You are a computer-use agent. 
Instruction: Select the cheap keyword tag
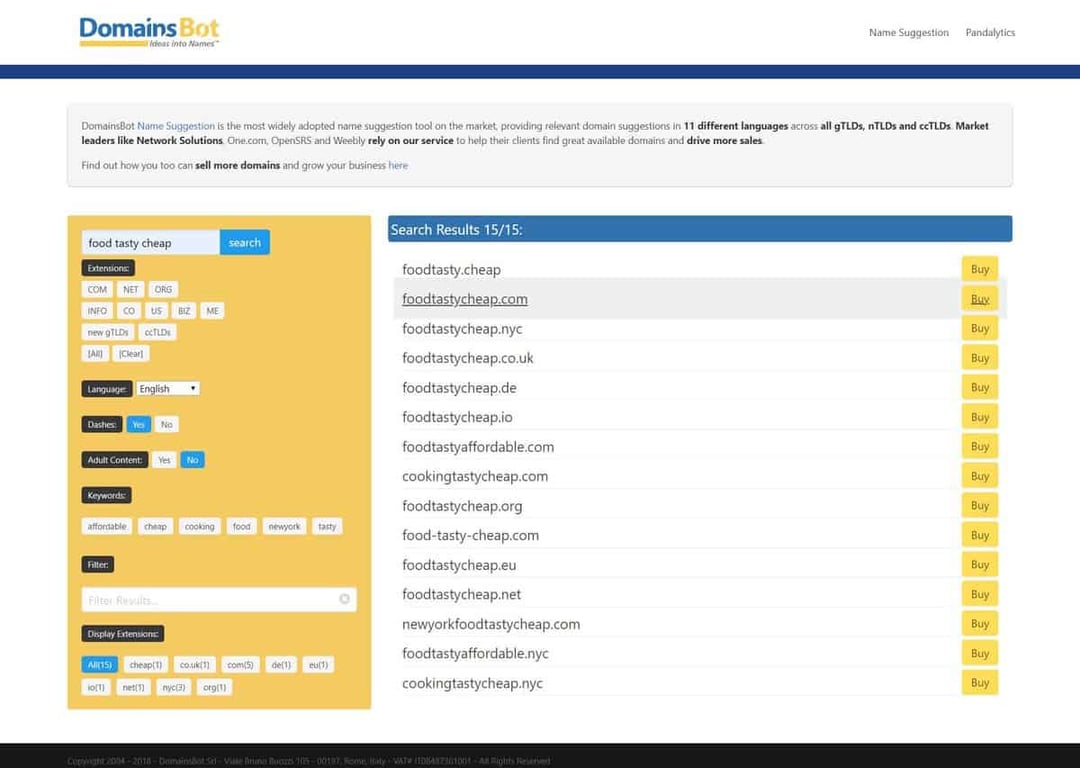coord(155,526)
